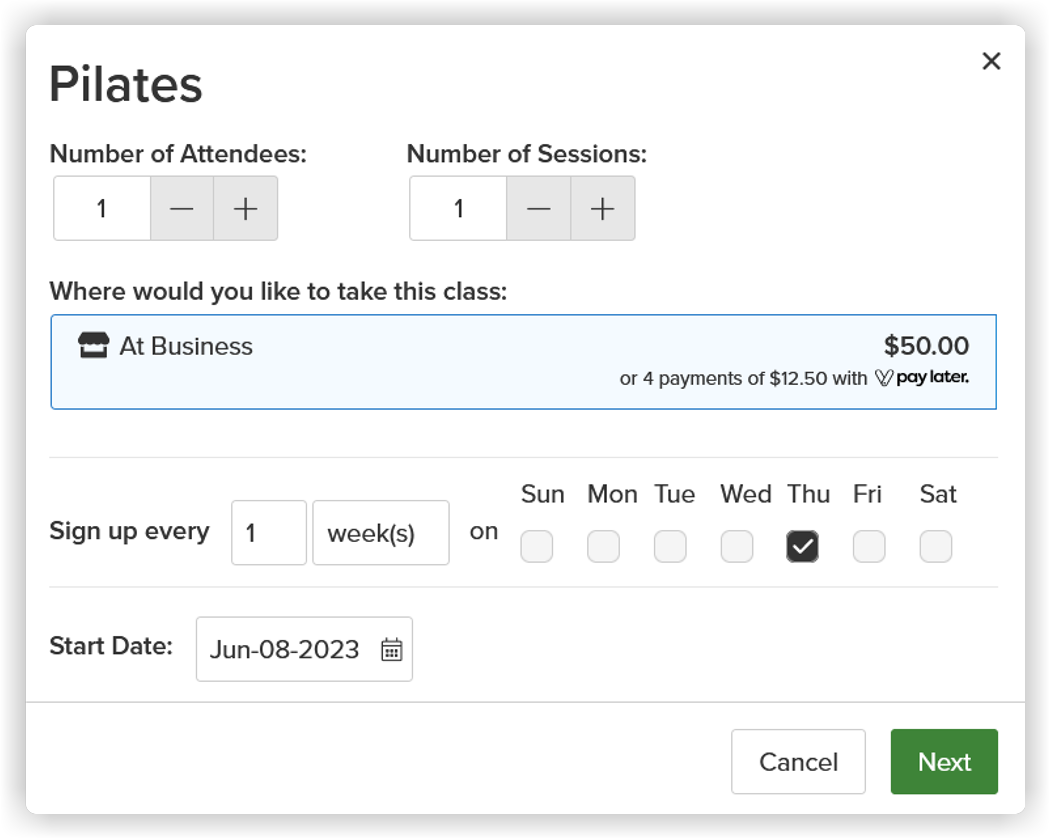The height and width of the screenshot is (839, 1050).
Task: Click the Next button
Action: point(944,762)
